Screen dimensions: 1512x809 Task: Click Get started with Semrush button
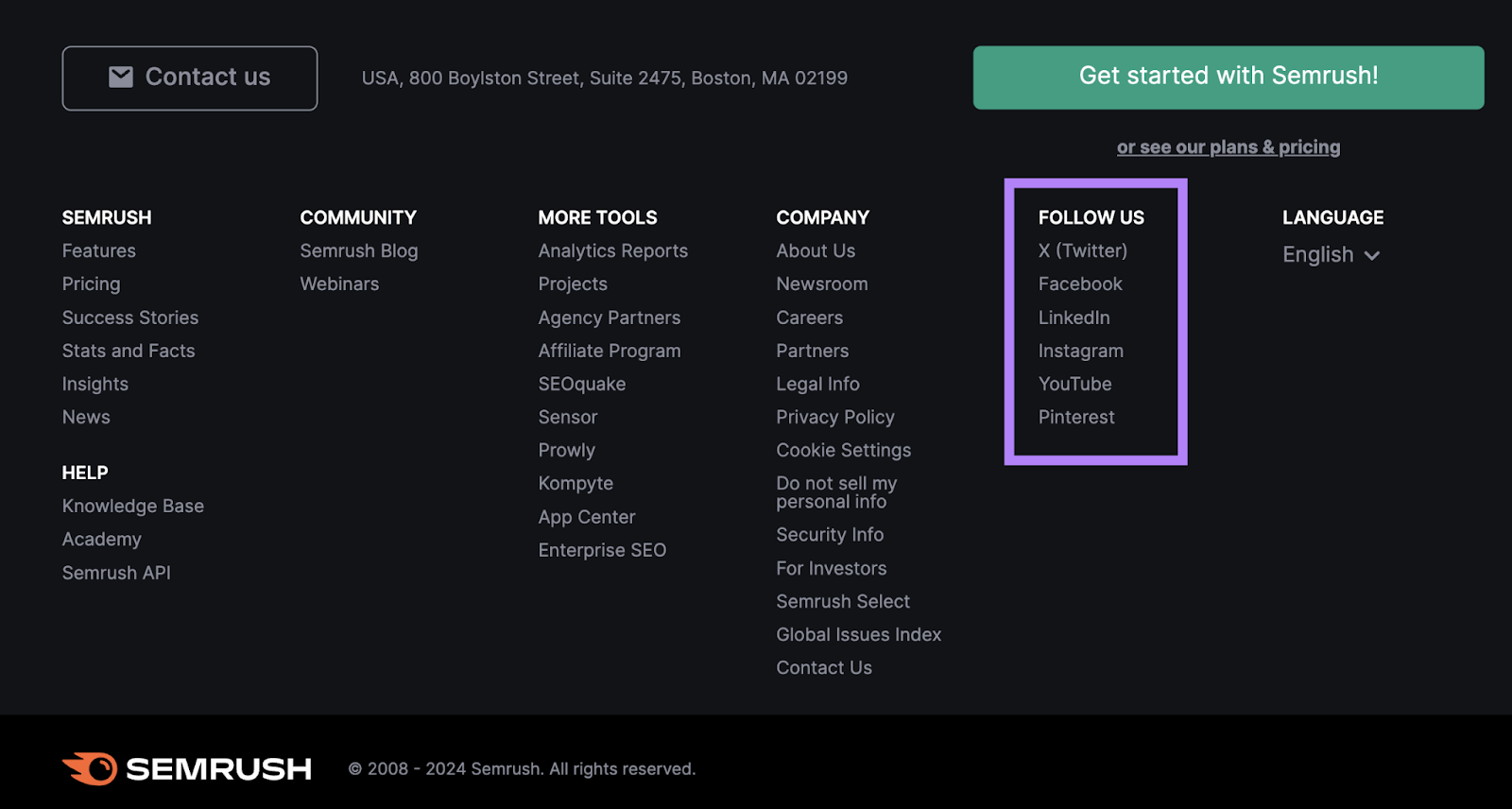pyautogui.click(x=1228, y=77)
